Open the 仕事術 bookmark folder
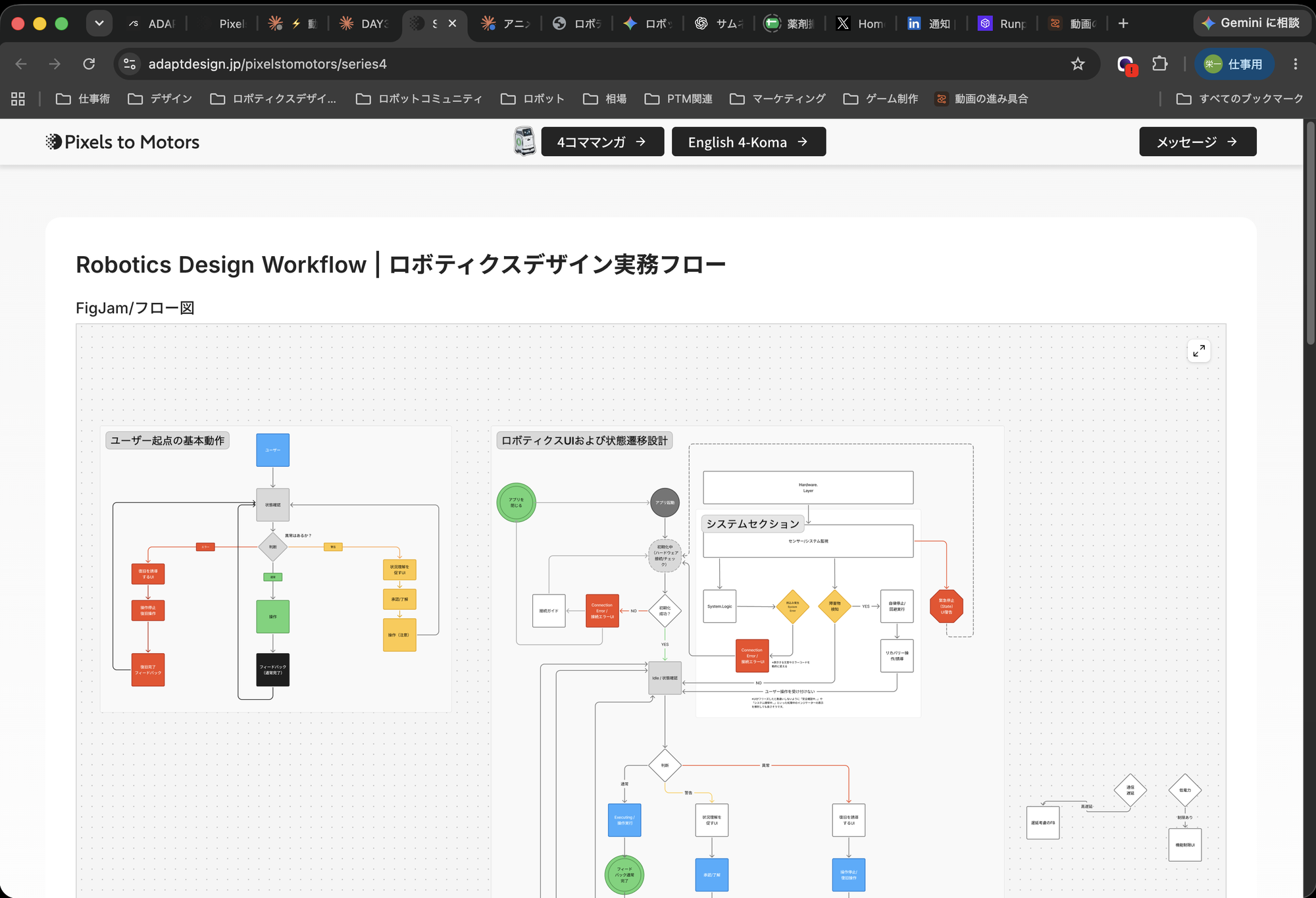The image size is (1316, 898). pos(83,99)
